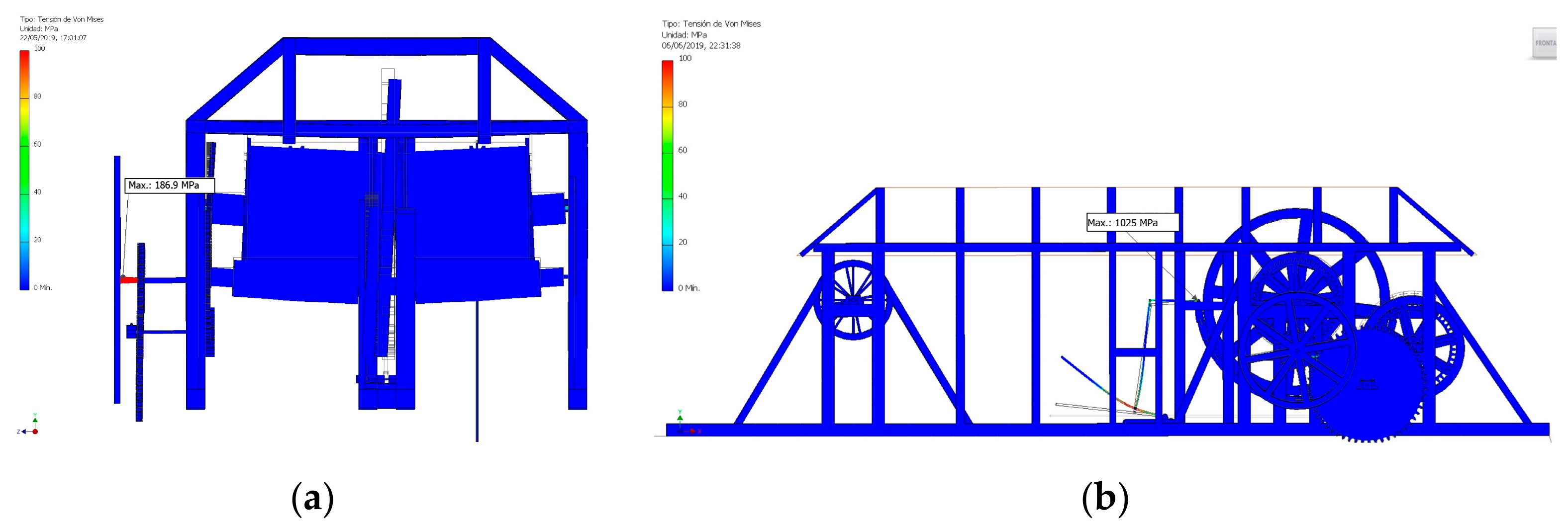Click the right Von Mises color legend bar

coord(667,177)
